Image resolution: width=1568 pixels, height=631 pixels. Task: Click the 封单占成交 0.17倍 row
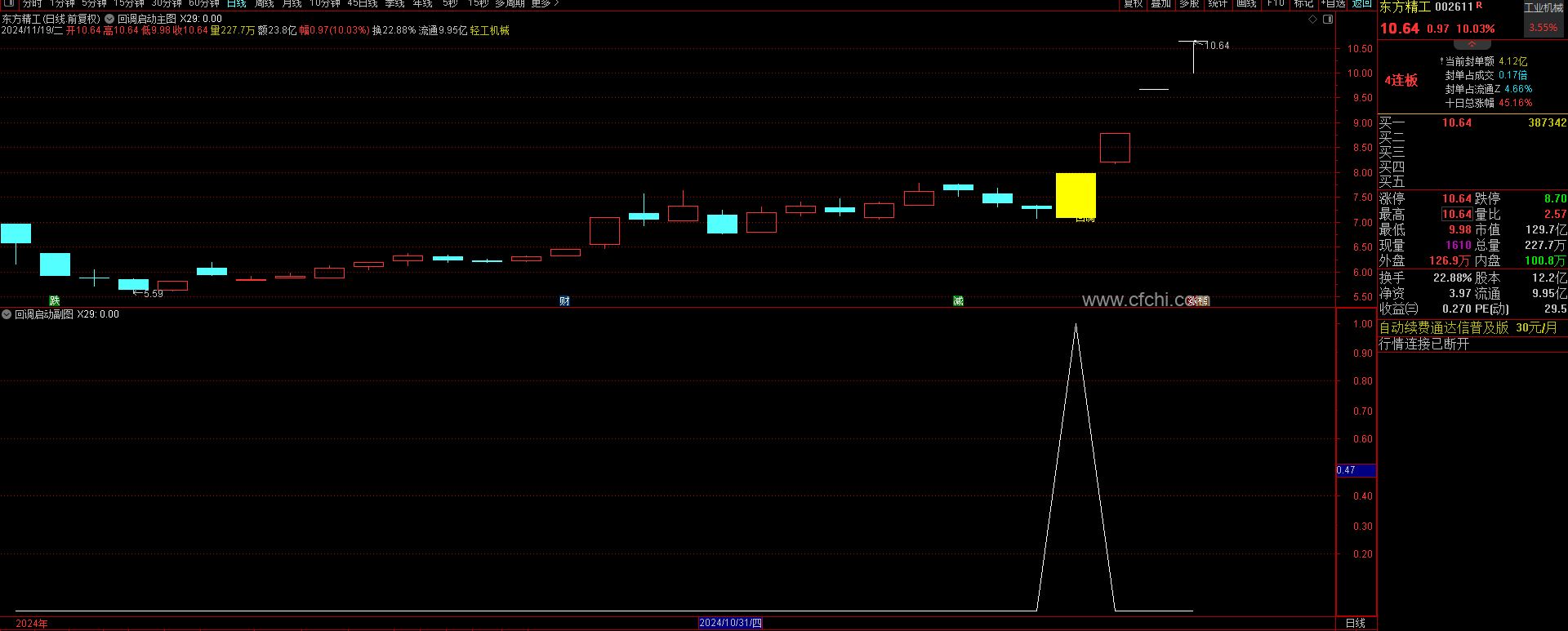[x=1486, y=75]
